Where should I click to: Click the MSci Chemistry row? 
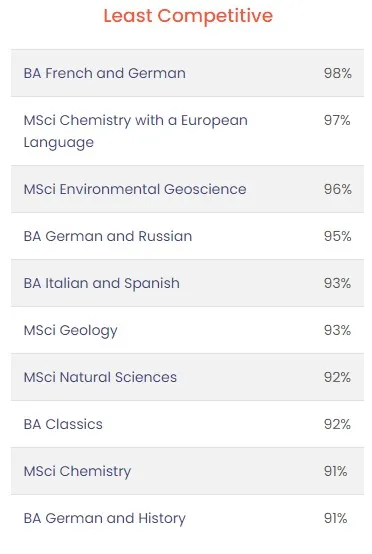pos(187,471)
